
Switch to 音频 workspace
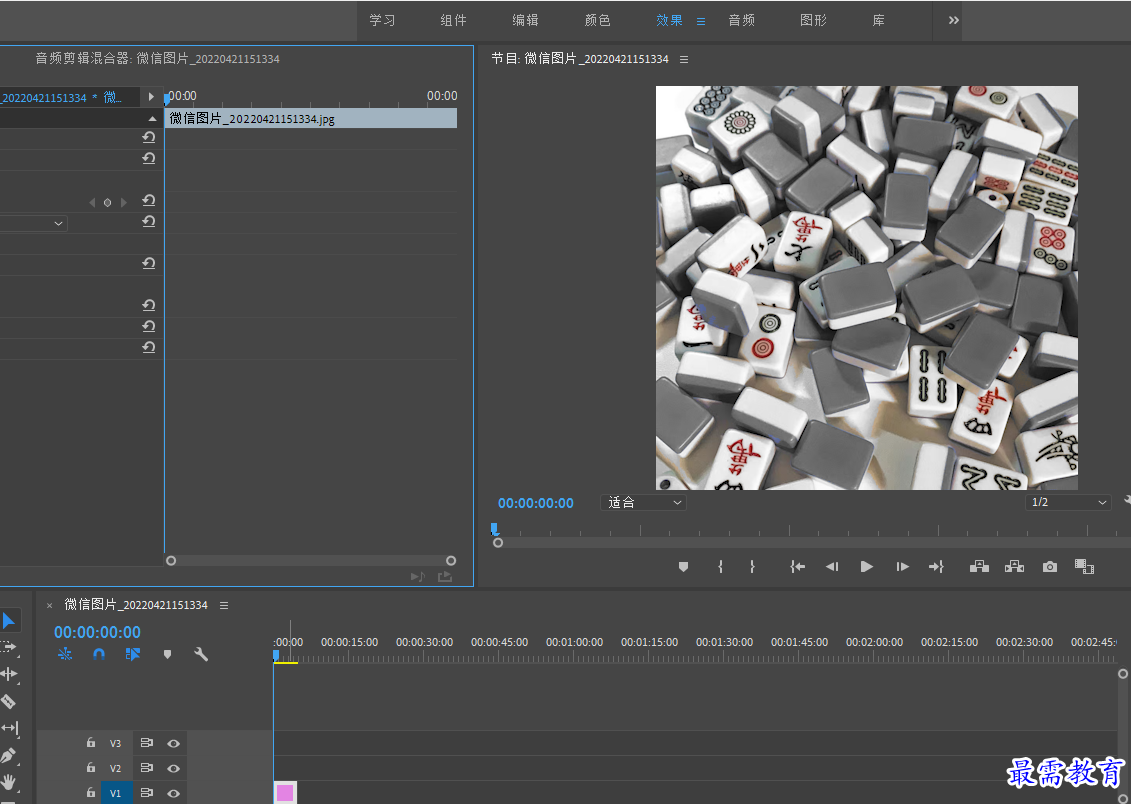741,20
